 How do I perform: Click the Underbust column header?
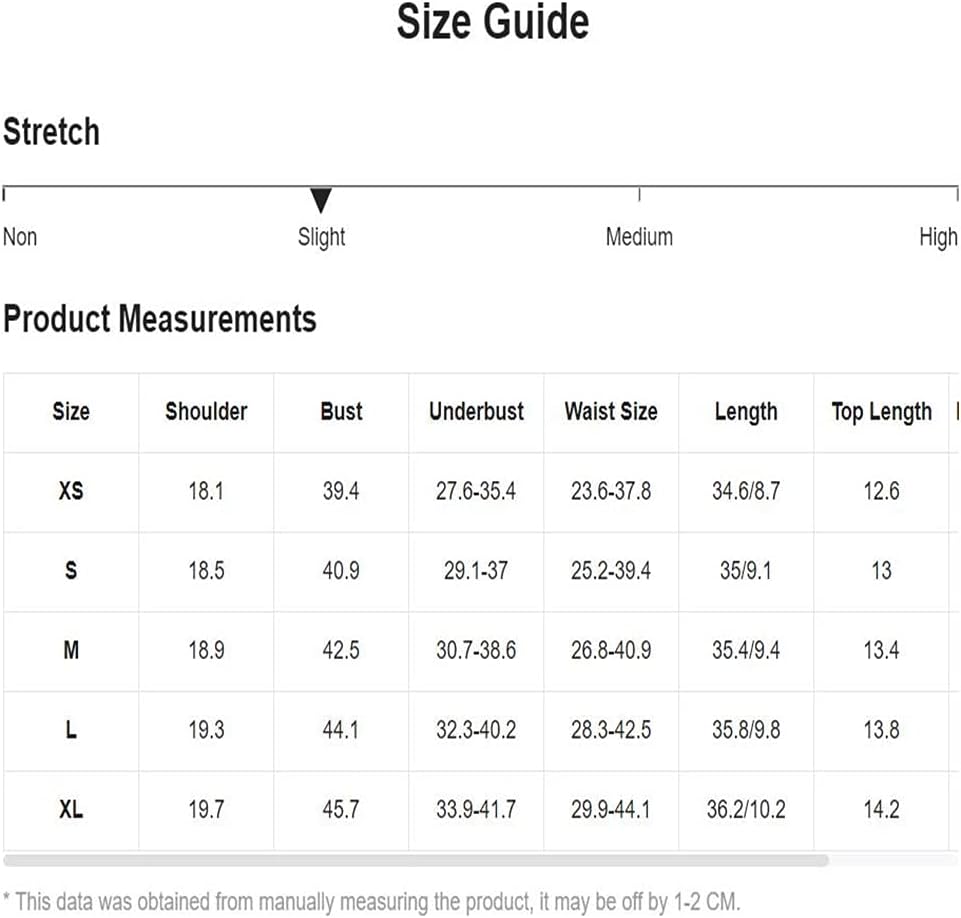[x=476, y=411]
